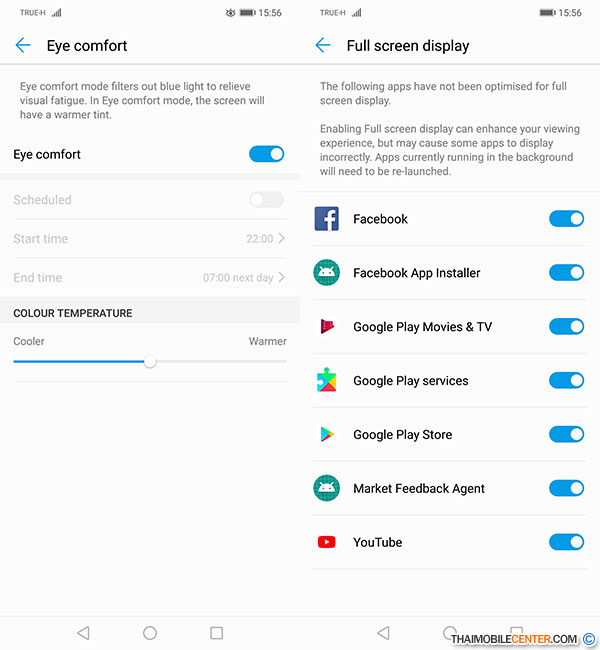Tap the Google Play services icon

pyautogui.click(x=326, y=380)
